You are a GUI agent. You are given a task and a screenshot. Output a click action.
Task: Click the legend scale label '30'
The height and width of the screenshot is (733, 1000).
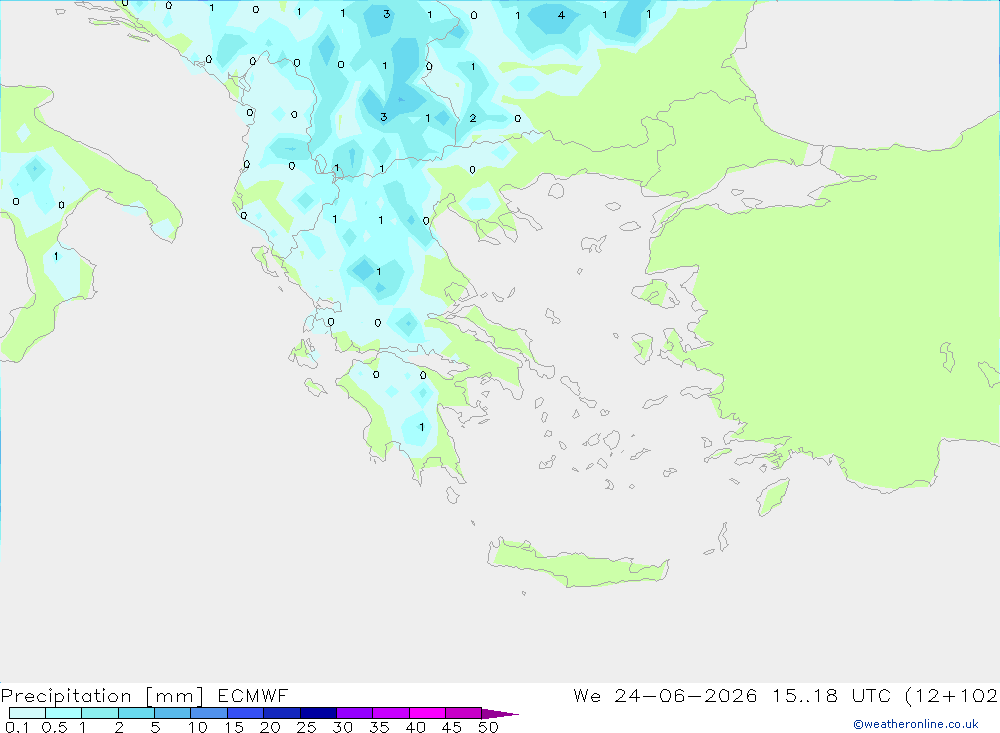pyautogui.click(x=343, y=727)
